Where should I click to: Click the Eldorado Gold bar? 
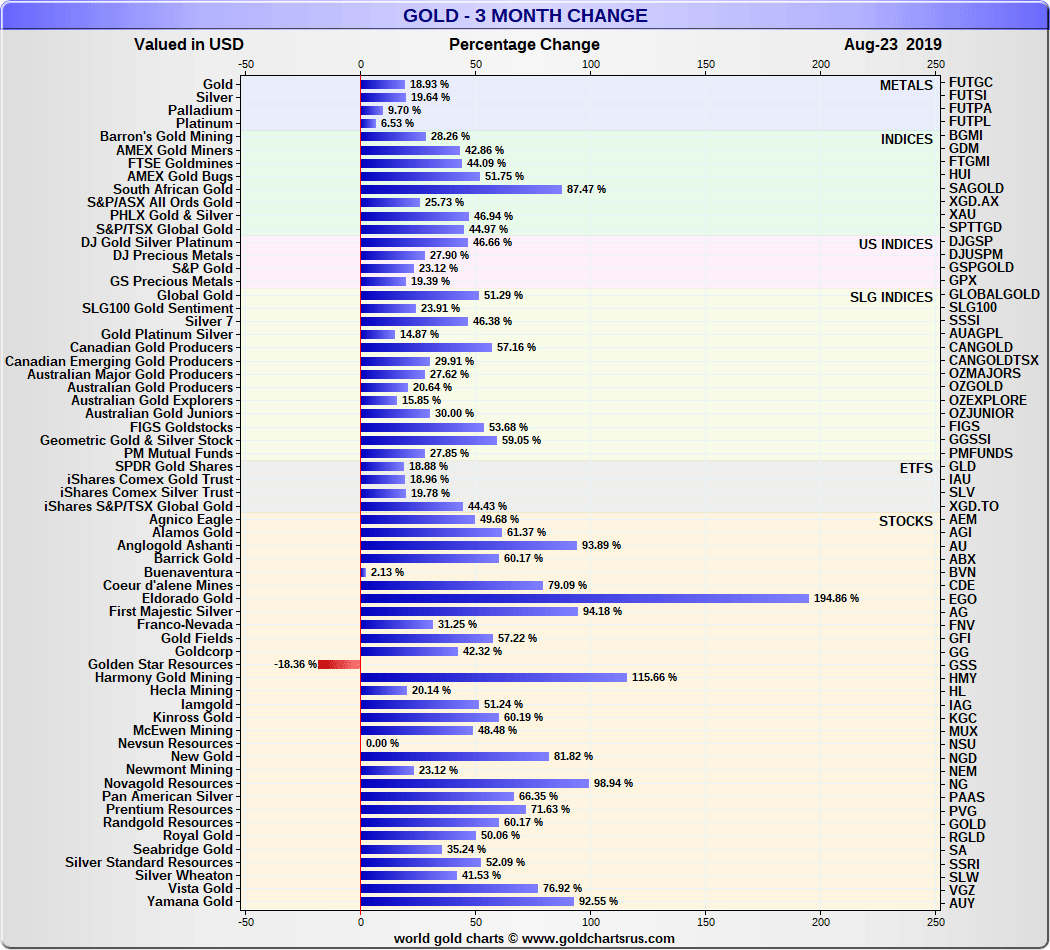(585, 599)
